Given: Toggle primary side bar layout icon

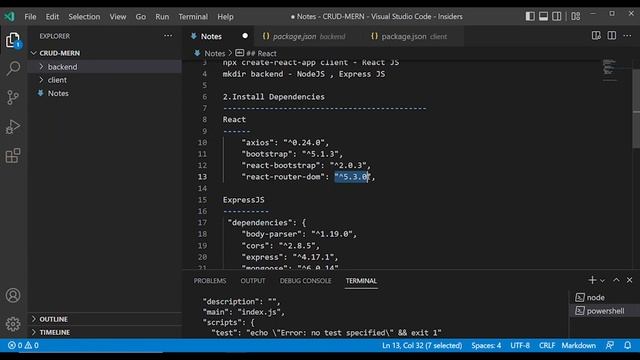Looking at the screenshot, I should [x=530, y=16].
